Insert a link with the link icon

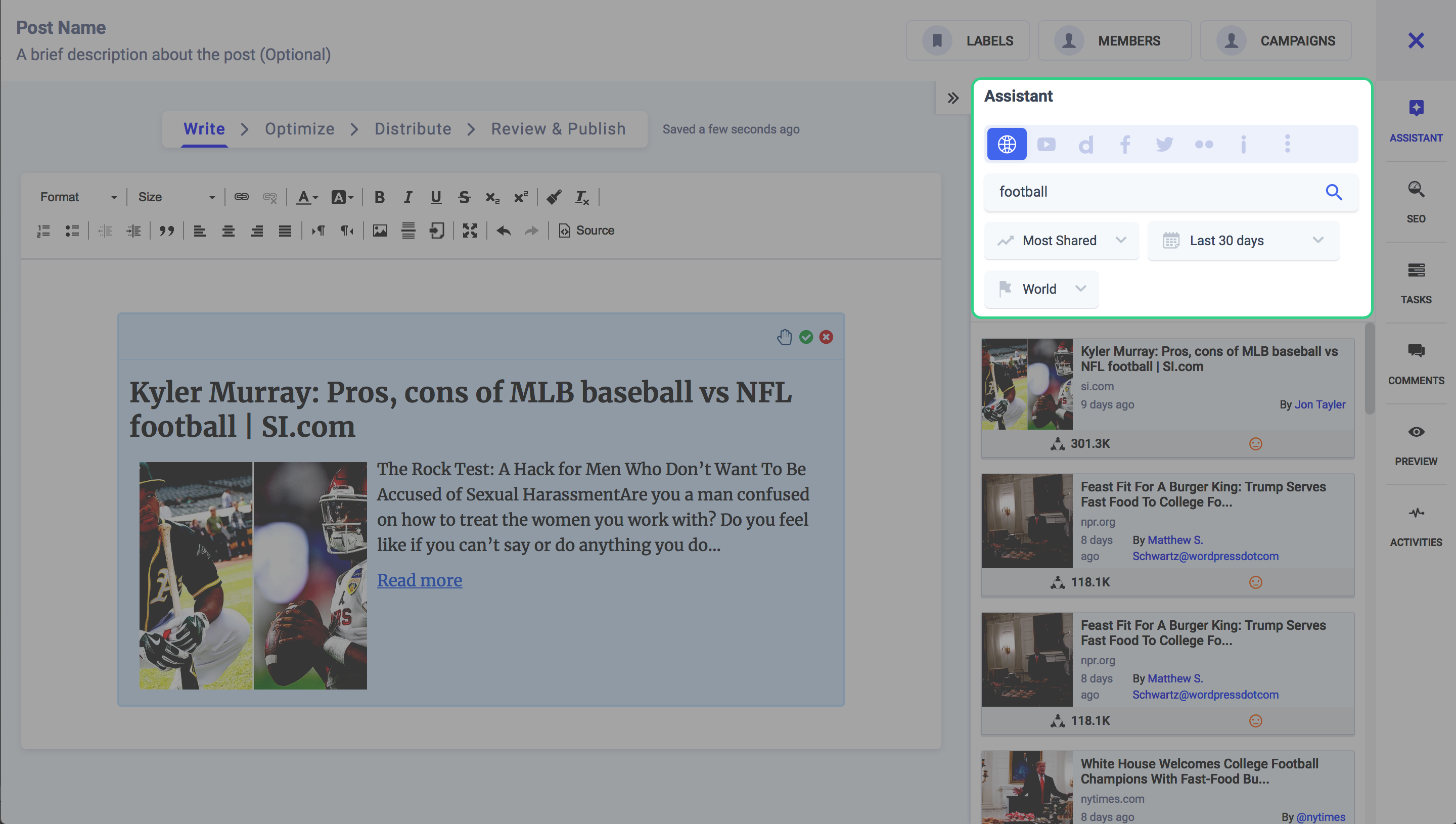pos(241,197)
